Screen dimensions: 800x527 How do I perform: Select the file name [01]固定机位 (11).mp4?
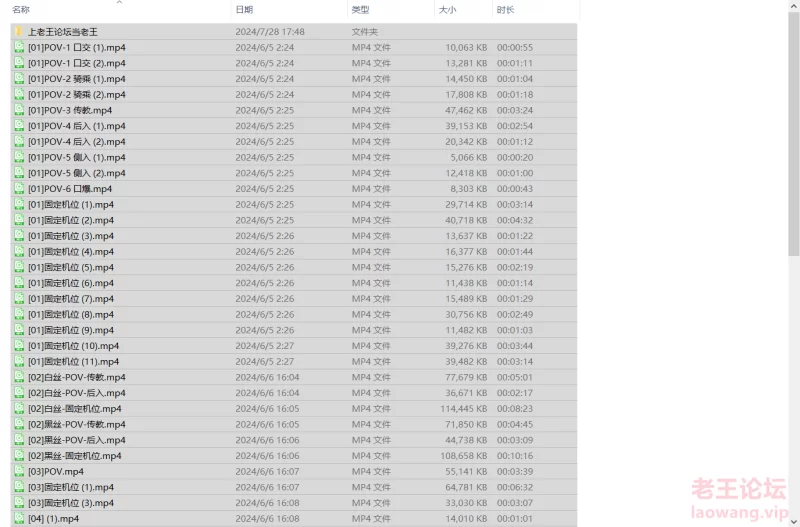coord(73,362)
